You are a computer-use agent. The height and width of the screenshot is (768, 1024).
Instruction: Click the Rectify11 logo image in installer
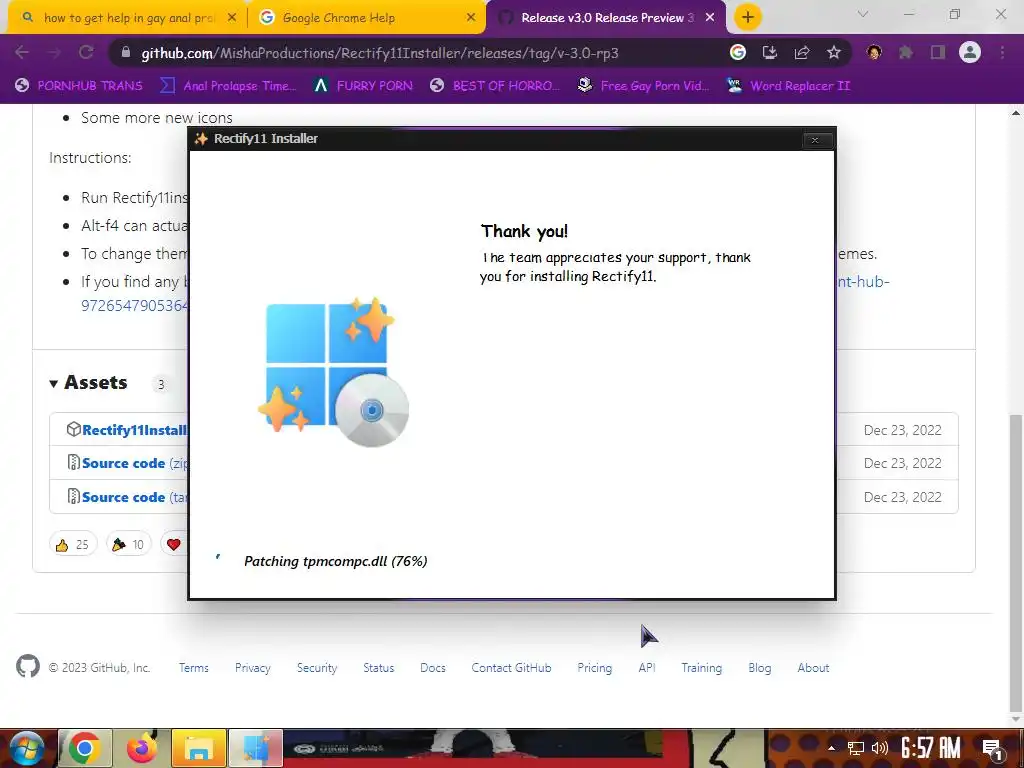[333, 372]
